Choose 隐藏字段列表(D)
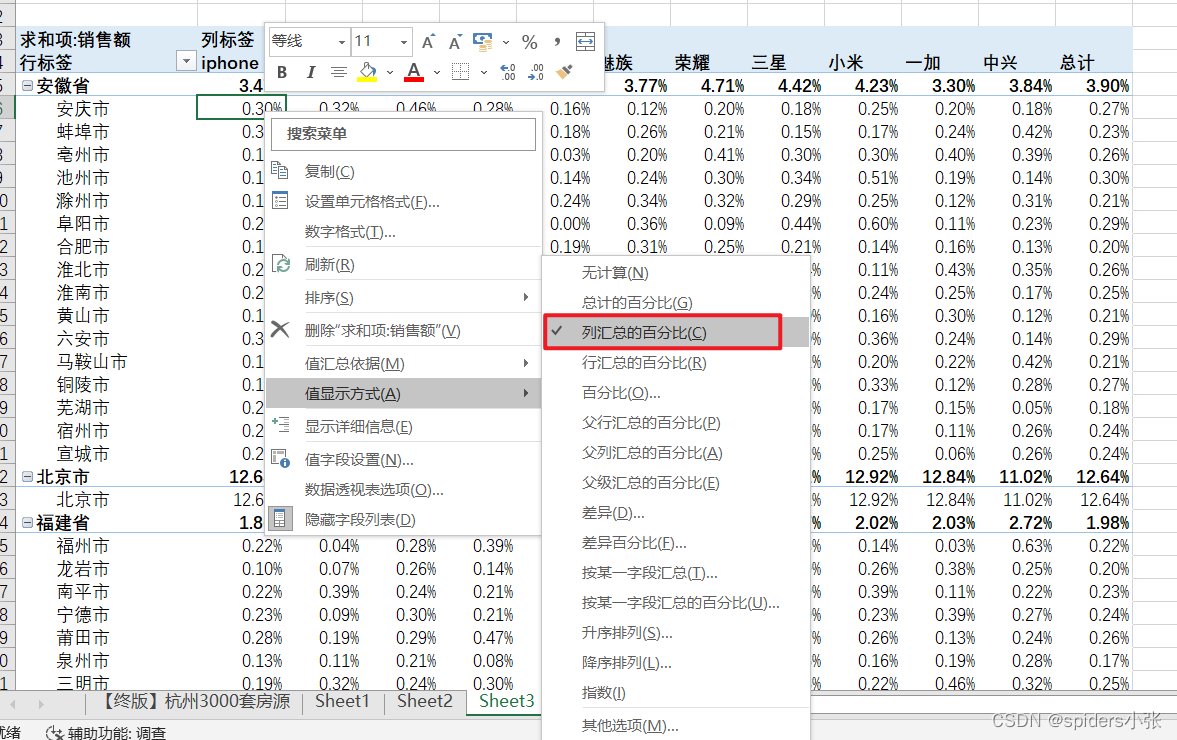Image resolution: width=1177 pixels, height=740 pixels. click(x=360, y=519)
